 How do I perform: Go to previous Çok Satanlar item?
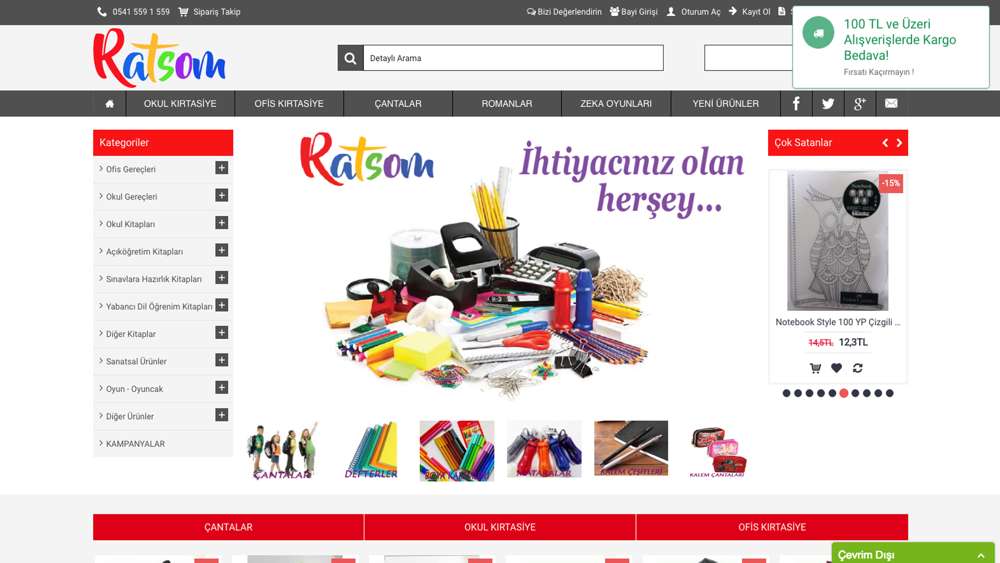coord(885,143)
